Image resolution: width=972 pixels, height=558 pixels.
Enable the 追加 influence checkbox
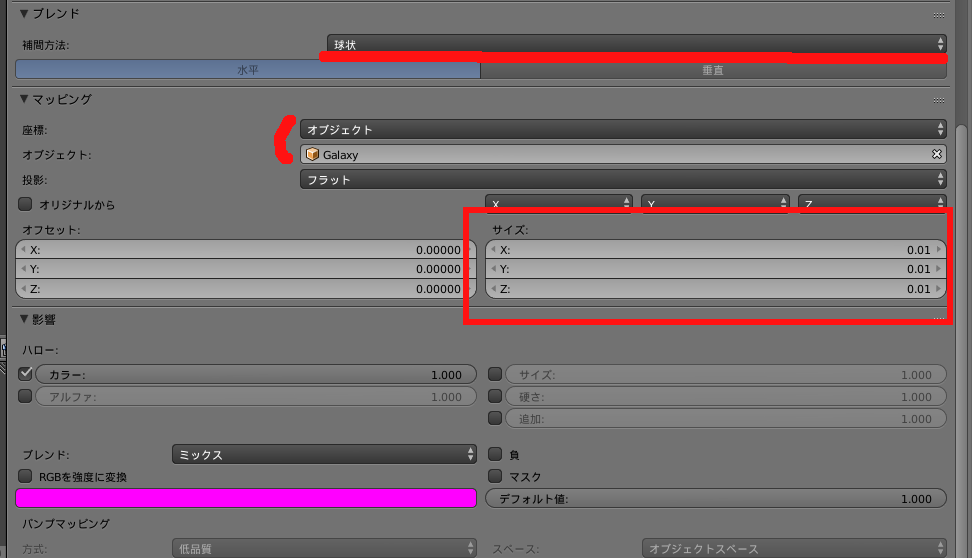tap(495, 418)
